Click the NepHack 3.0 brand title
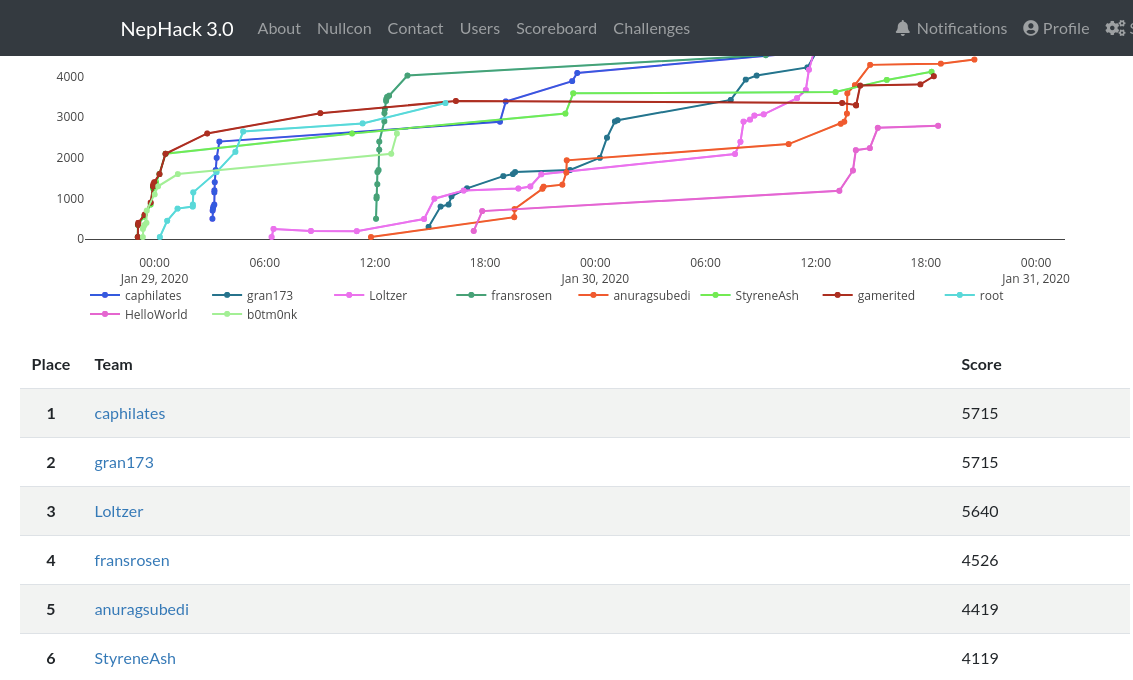 pyautogui.click(x=177, y=28)
